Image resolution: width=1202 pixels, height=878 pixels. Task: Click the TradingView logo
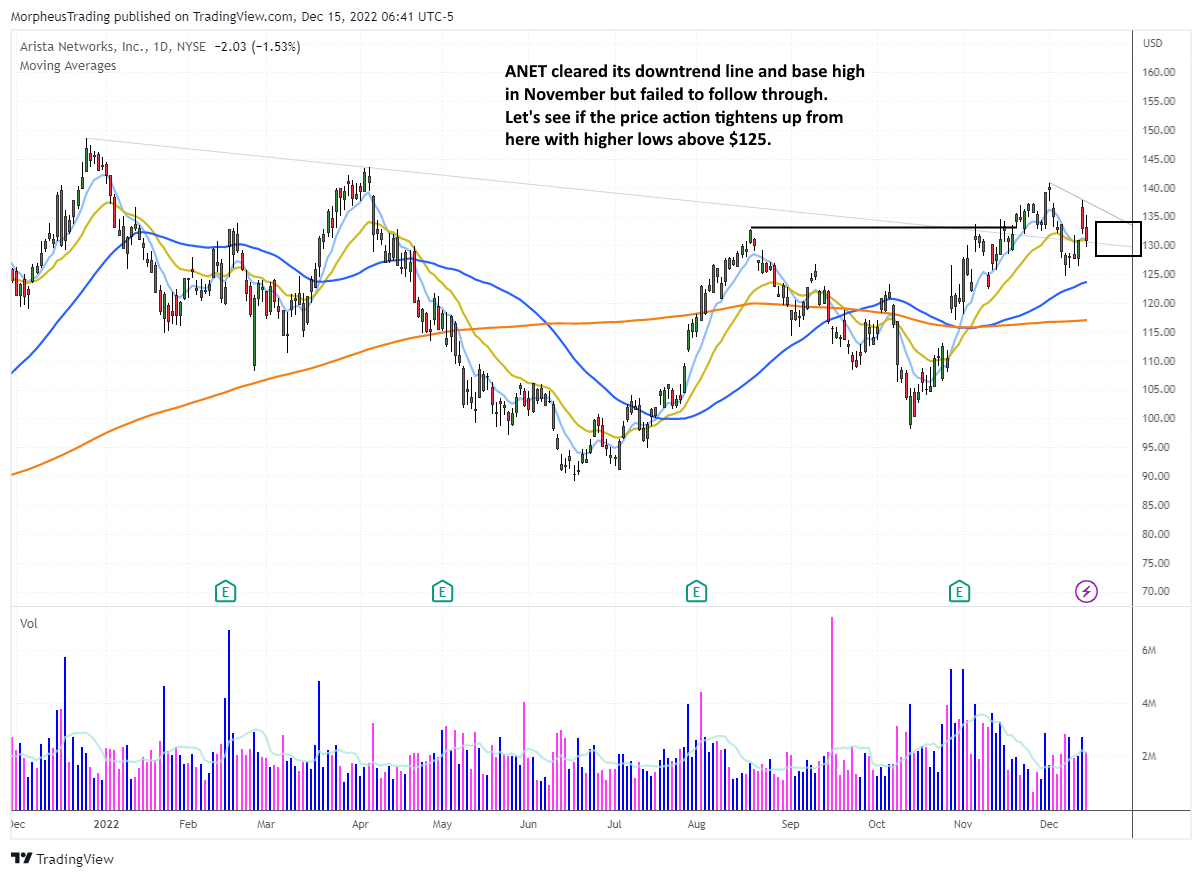click(x=62, y=859)
